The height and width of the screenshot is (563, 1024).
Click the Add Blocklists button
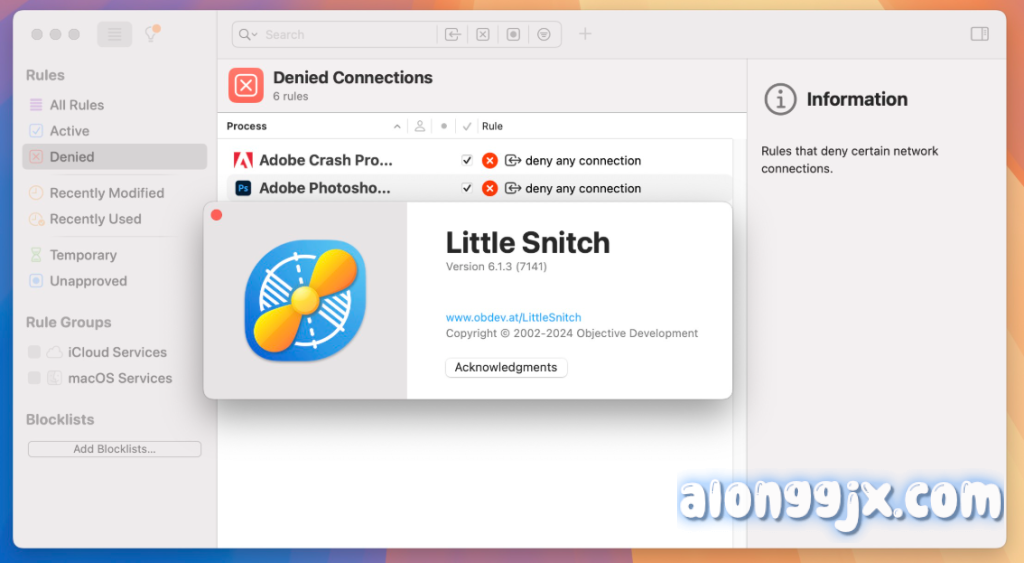[114, 449]
